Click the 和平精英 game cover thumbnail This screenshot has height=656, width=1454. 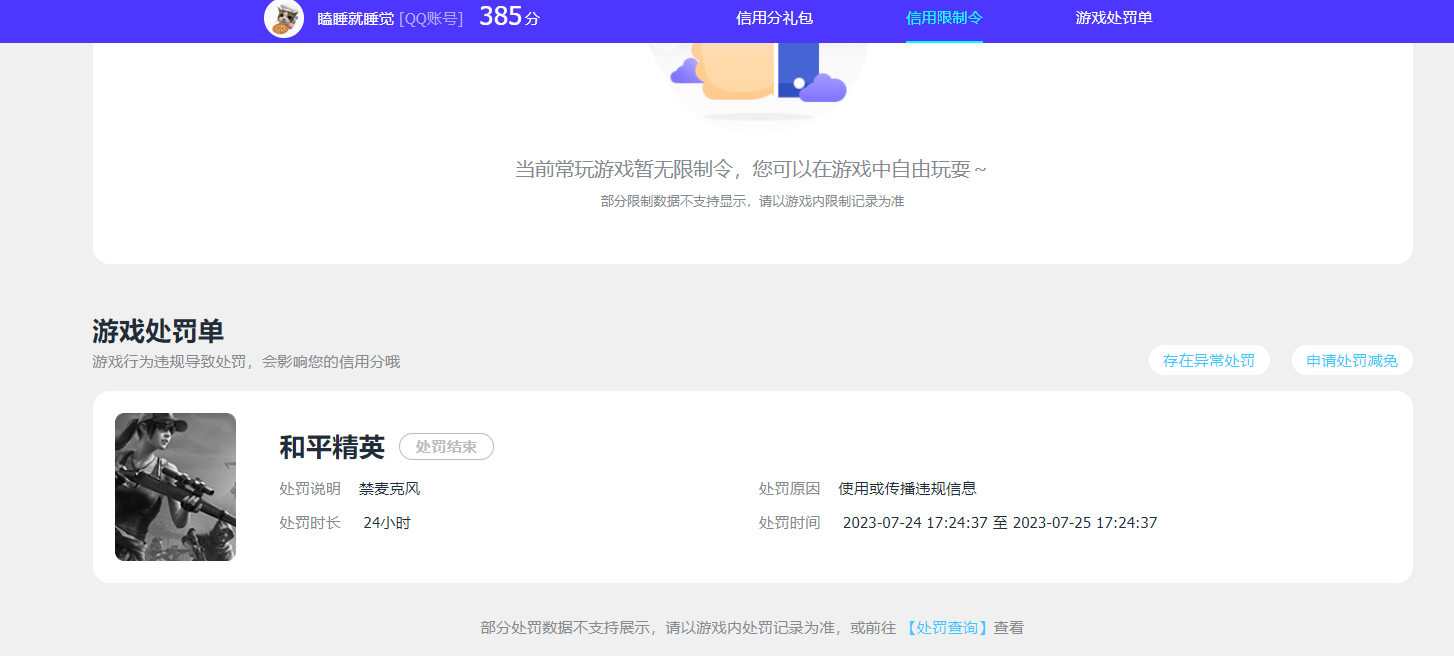click(x=175, y=487)
